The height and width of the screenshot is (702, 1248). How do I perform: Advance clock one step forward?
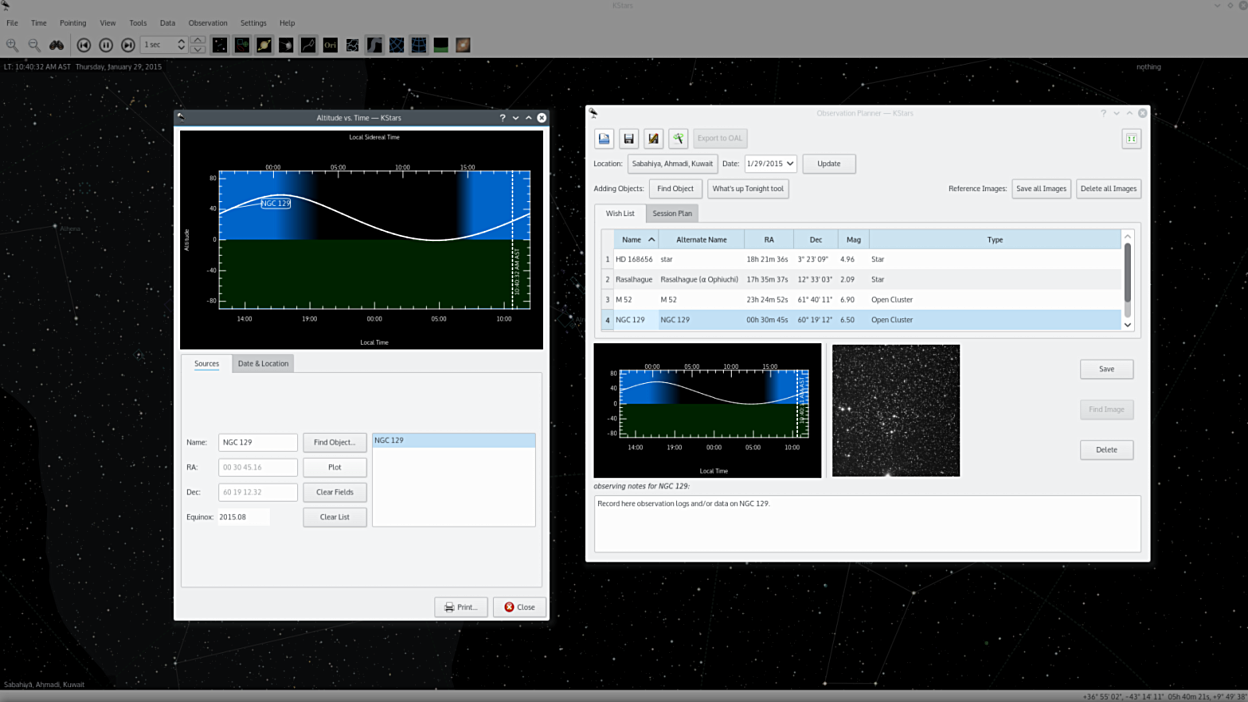tap(128, 45)
